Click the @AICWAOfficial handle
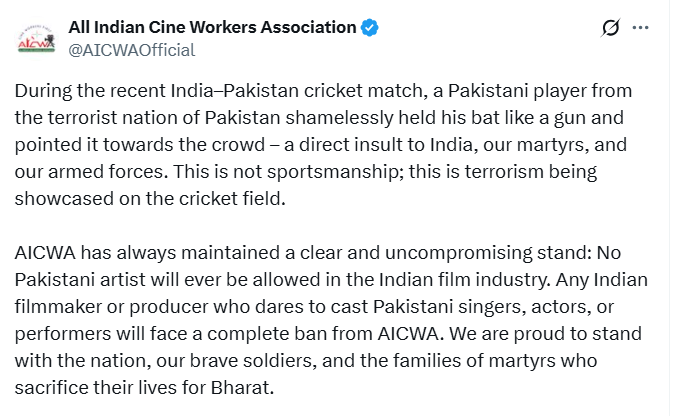 [131, 49]
